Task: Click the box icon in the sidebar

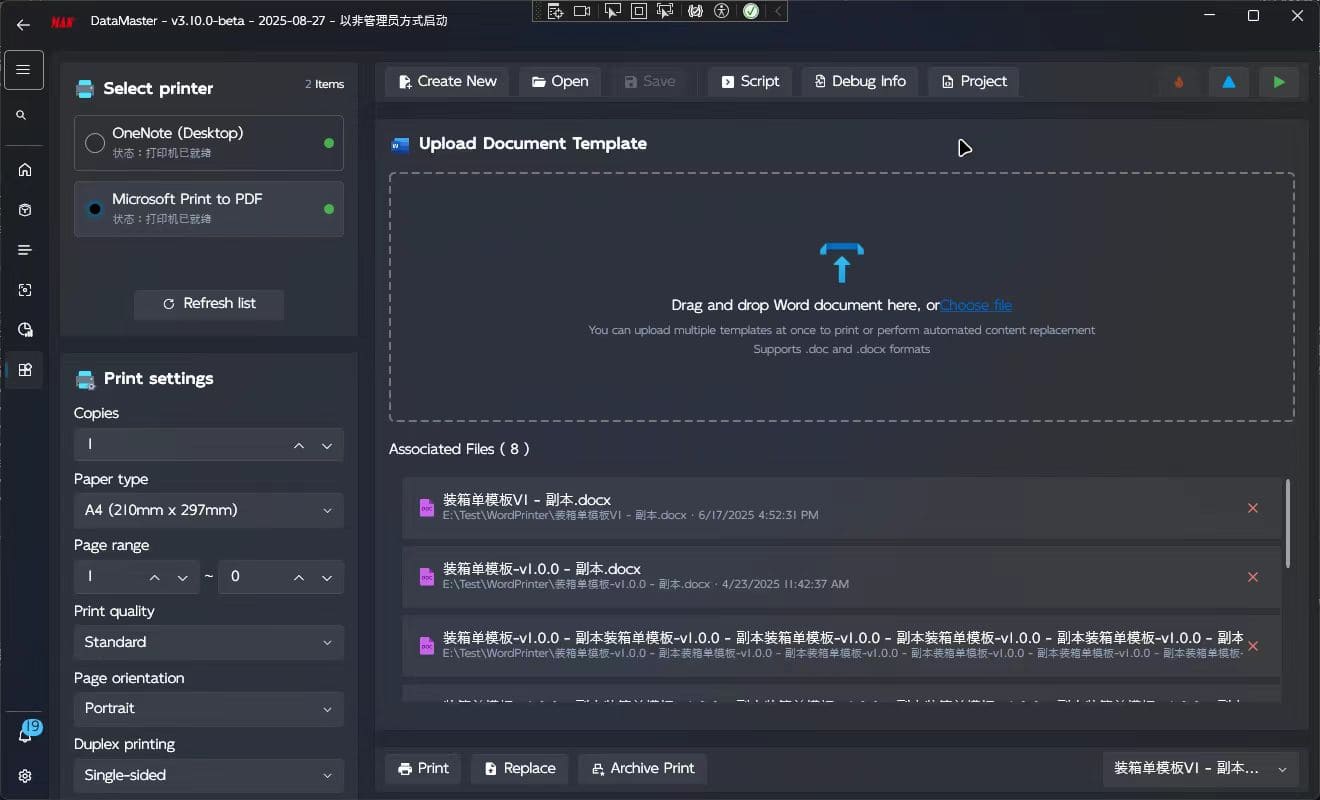Action: [25, 210]
